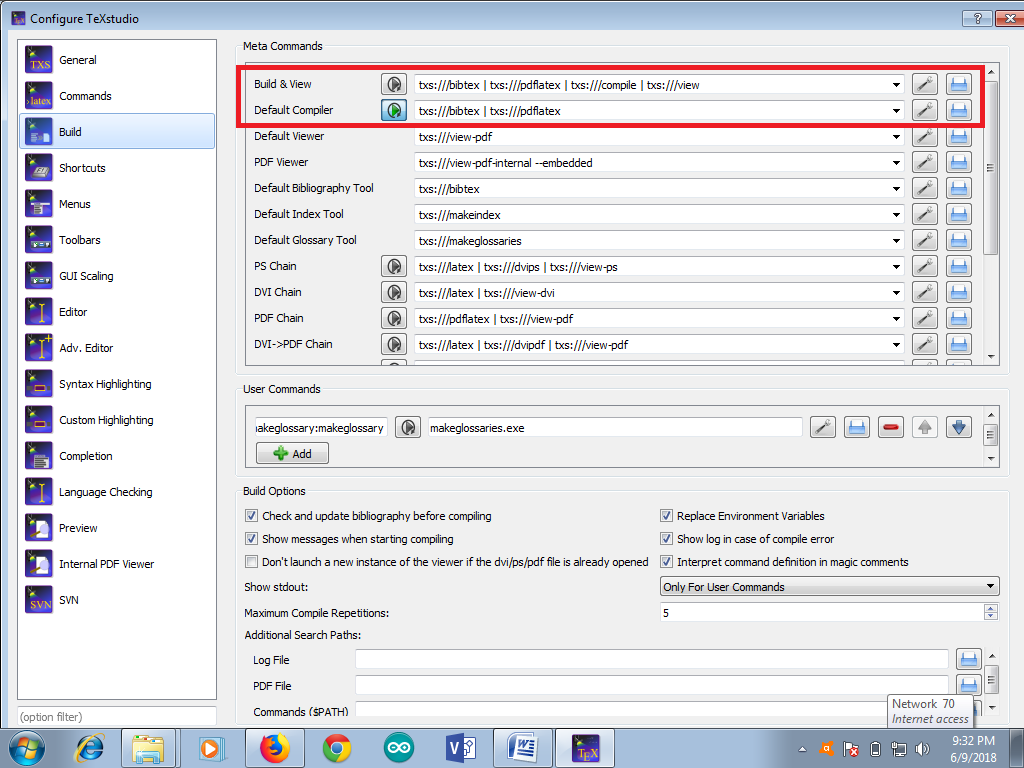
Task: Expand the Default Compiler dropdown
Action: [896, 111]
